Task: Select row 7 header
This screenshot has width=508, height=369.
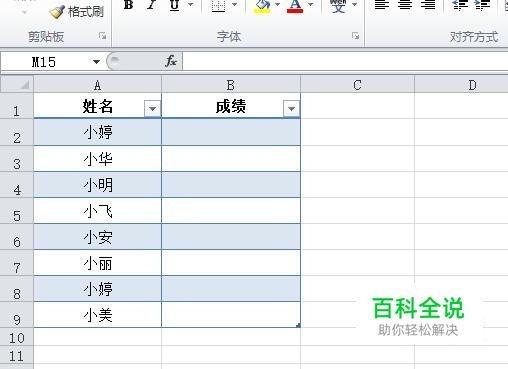Action: pos(17,263)
